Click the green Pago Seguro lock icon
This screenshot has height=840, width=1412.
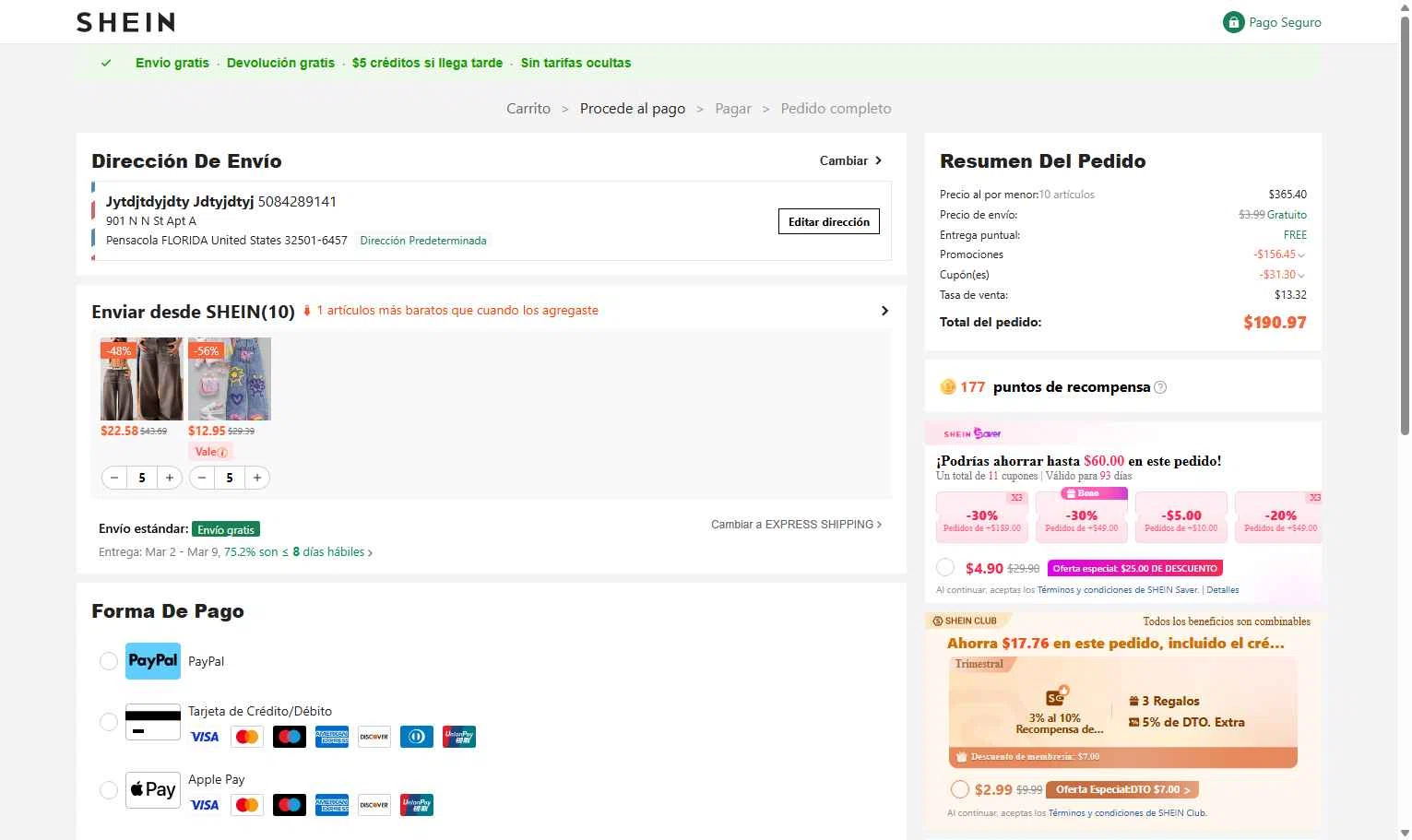point(1233,22)
